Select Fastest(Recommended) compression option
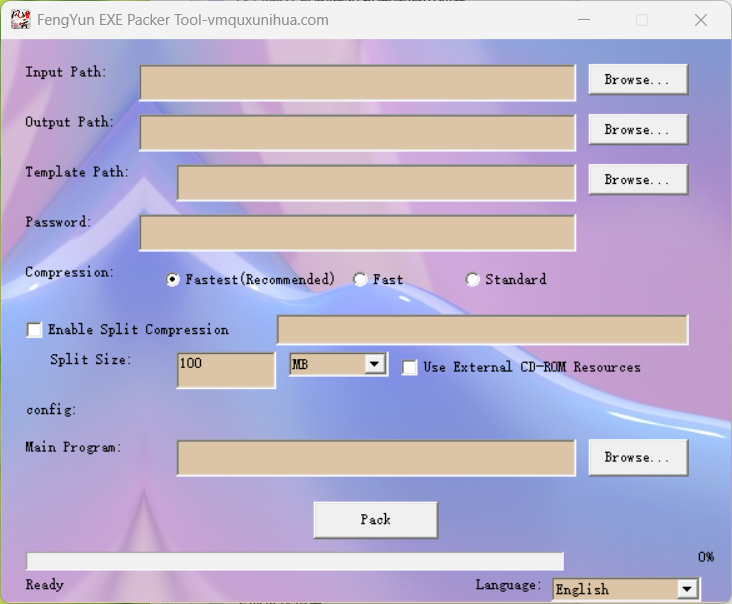The width and height of the screenshot is (732, 604). 173,280
